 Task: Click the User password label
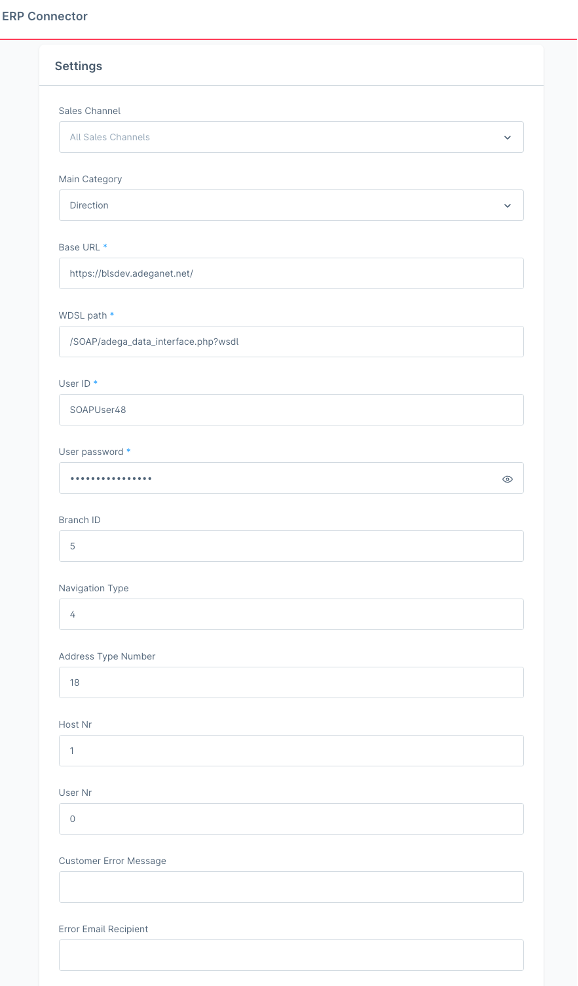pos(92,451)
